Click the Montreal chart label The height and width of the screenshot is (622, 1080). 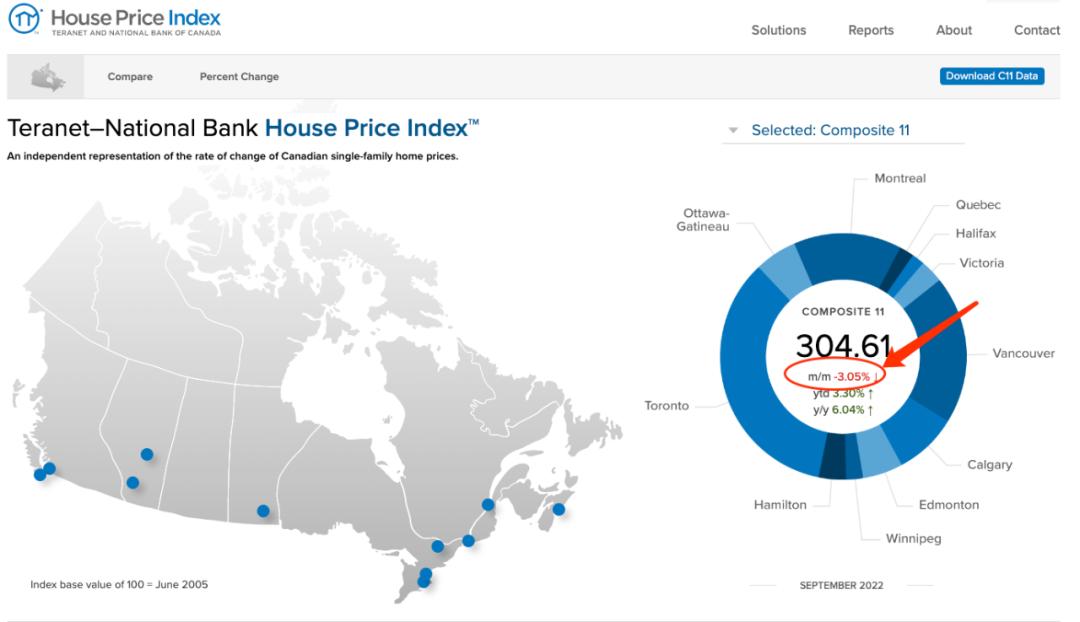tap(900, 178)
